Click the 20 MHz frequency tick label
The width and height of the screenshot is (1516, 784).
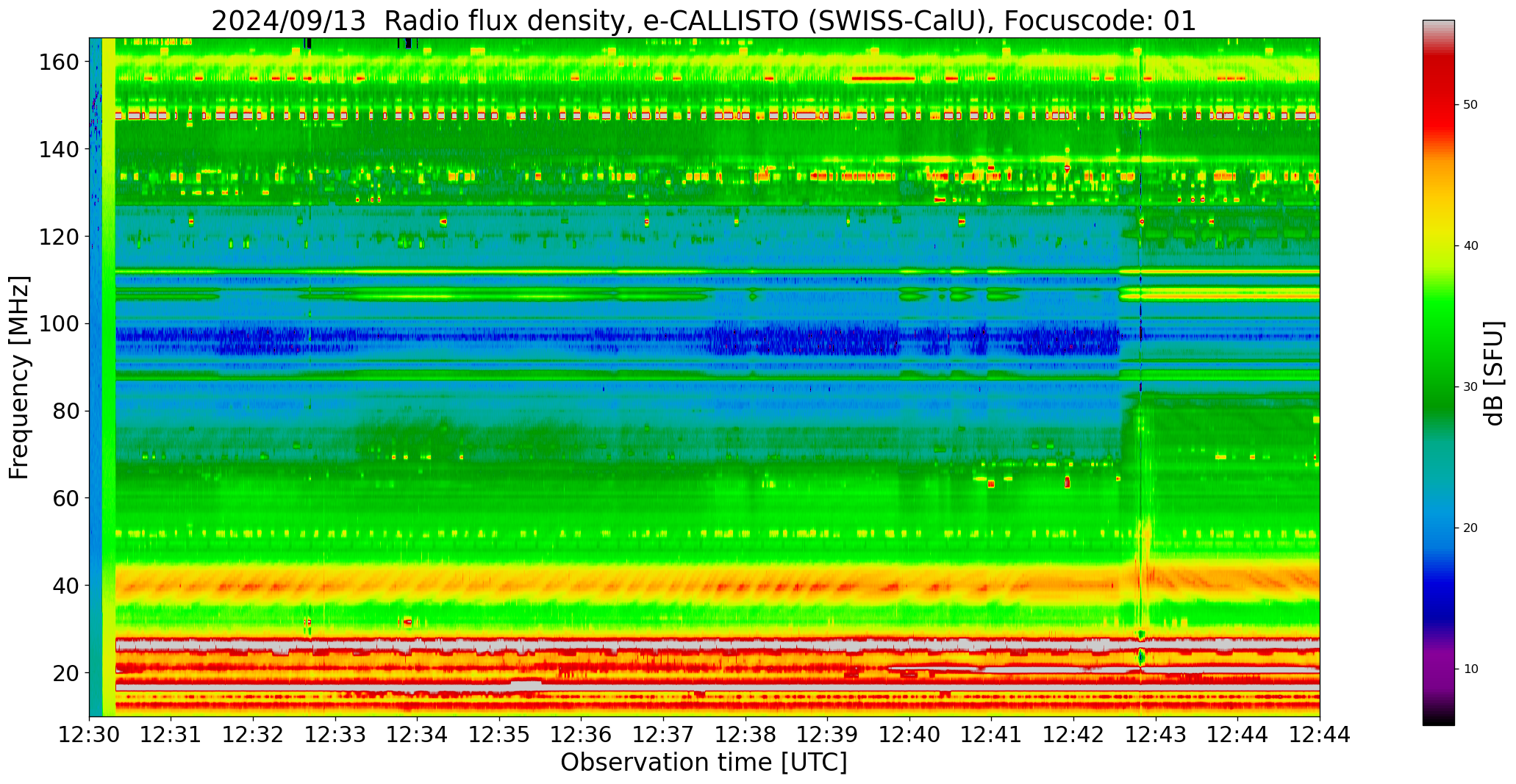point(66,673)
